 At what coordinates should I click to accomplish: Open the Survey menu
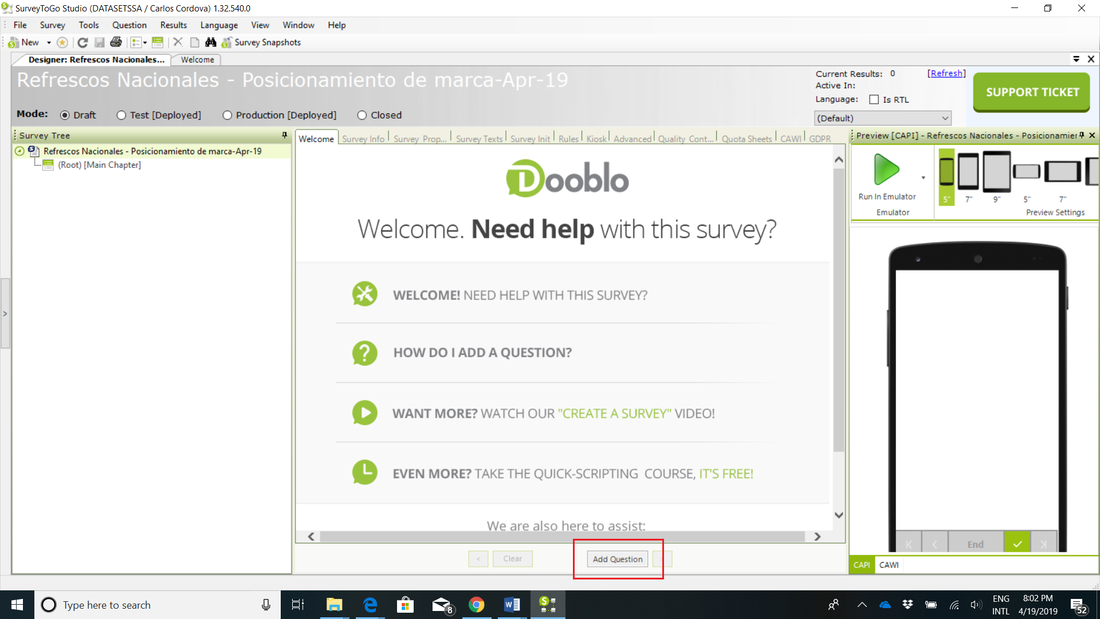[53, 25]
